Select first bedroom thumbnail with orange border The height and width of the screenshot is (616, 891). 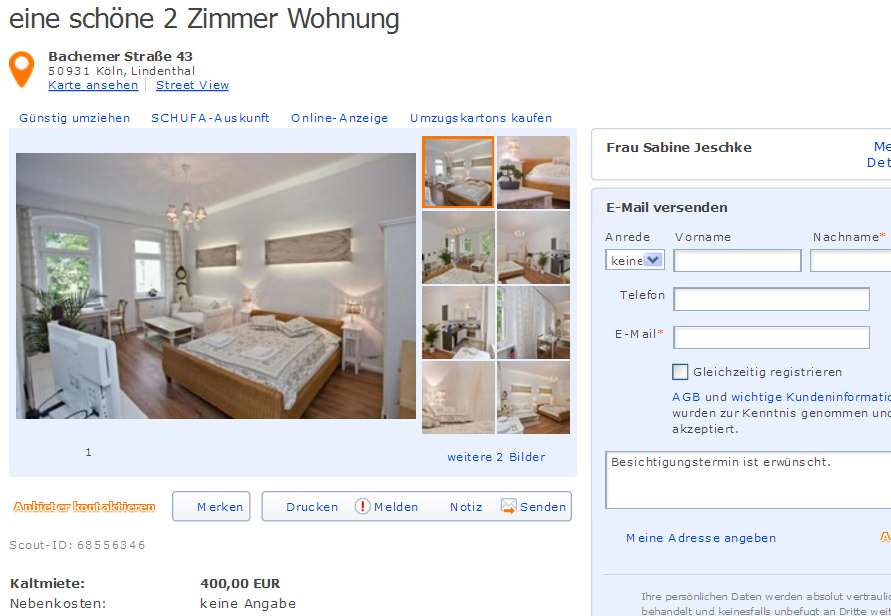point(458,172)
